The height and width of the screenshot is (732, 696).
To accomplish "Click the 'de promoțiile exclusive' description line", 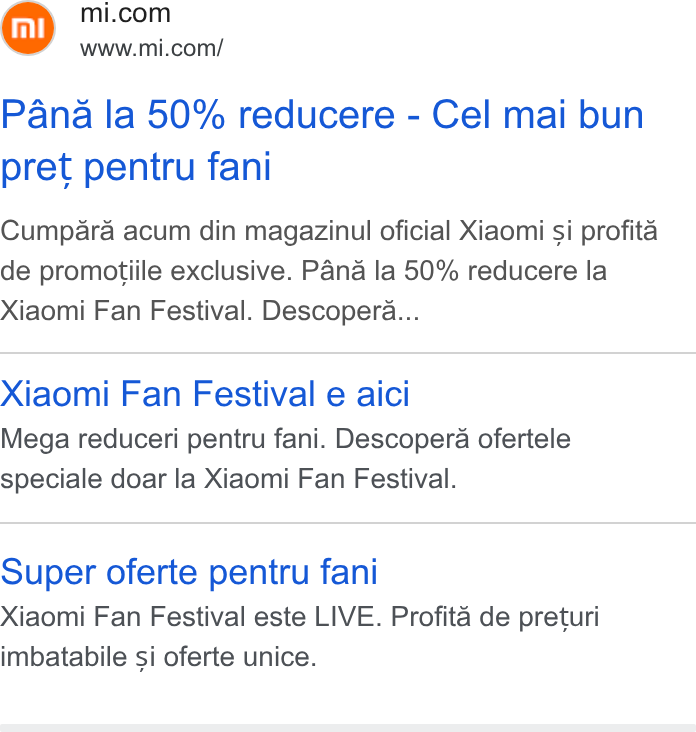I will click(303, 271).
